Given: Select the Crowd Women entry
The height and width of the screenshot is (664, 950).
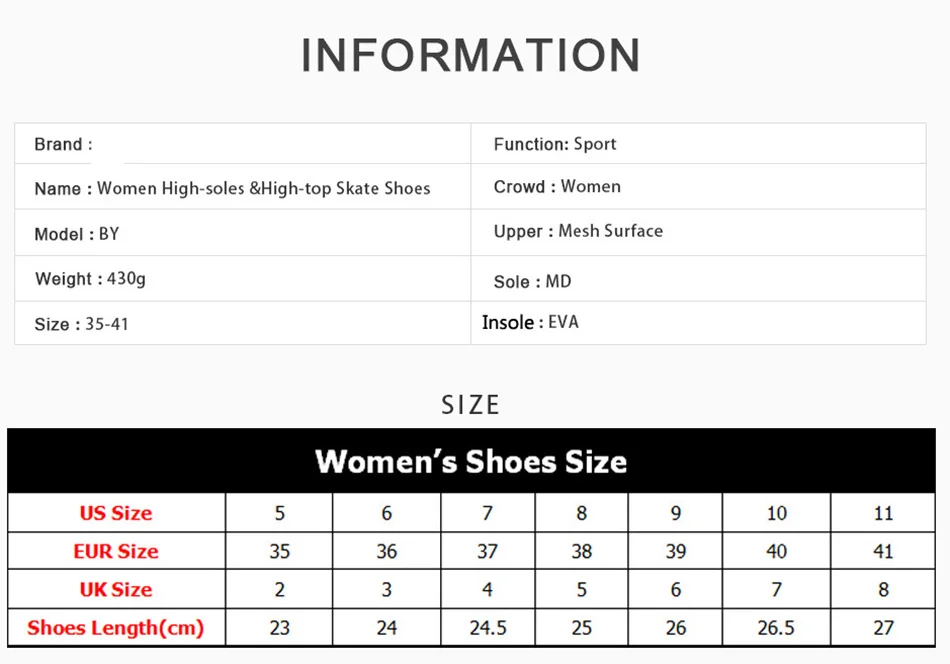Looking at the screenshot, I should tap(557, 187).
